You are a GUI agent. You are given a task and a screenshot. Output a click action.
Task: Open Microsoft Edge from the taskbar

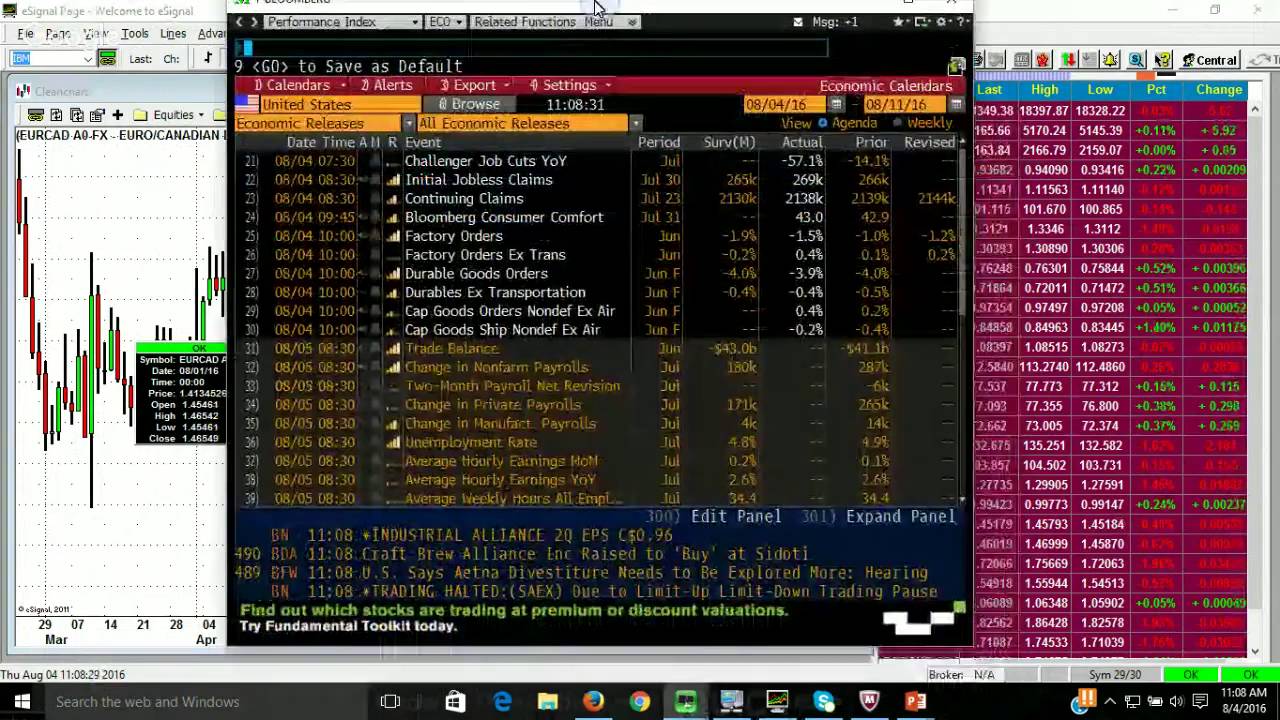coord(502,701)
